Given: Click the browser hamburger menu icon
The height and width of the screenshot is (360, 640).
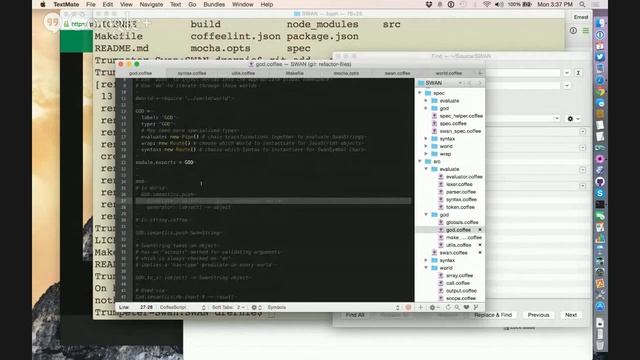Looking at the screenshot, I should coord(586,31).
